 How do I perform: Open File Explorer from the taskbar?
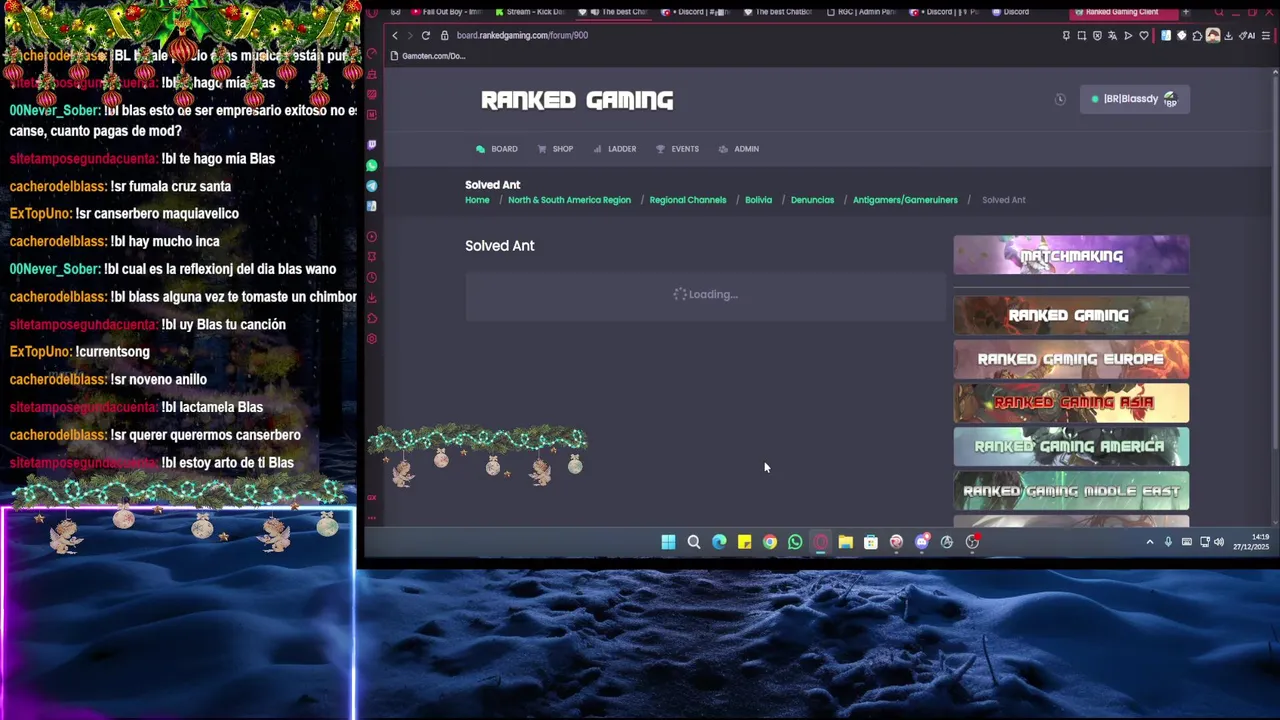click(845, 542)
